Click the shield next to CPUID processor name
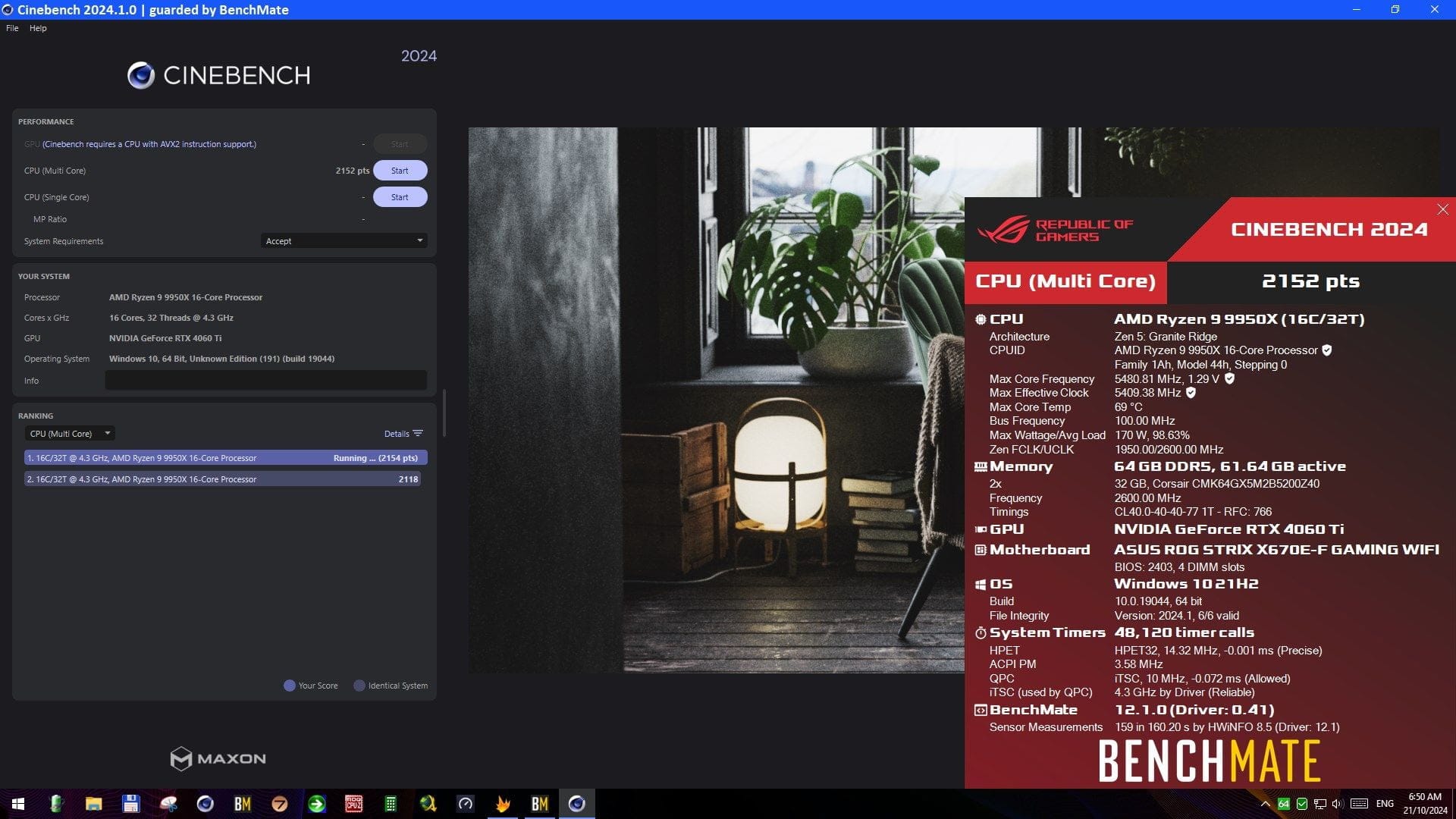Viewport: 1456px width, 819px height. (1327, 350)
